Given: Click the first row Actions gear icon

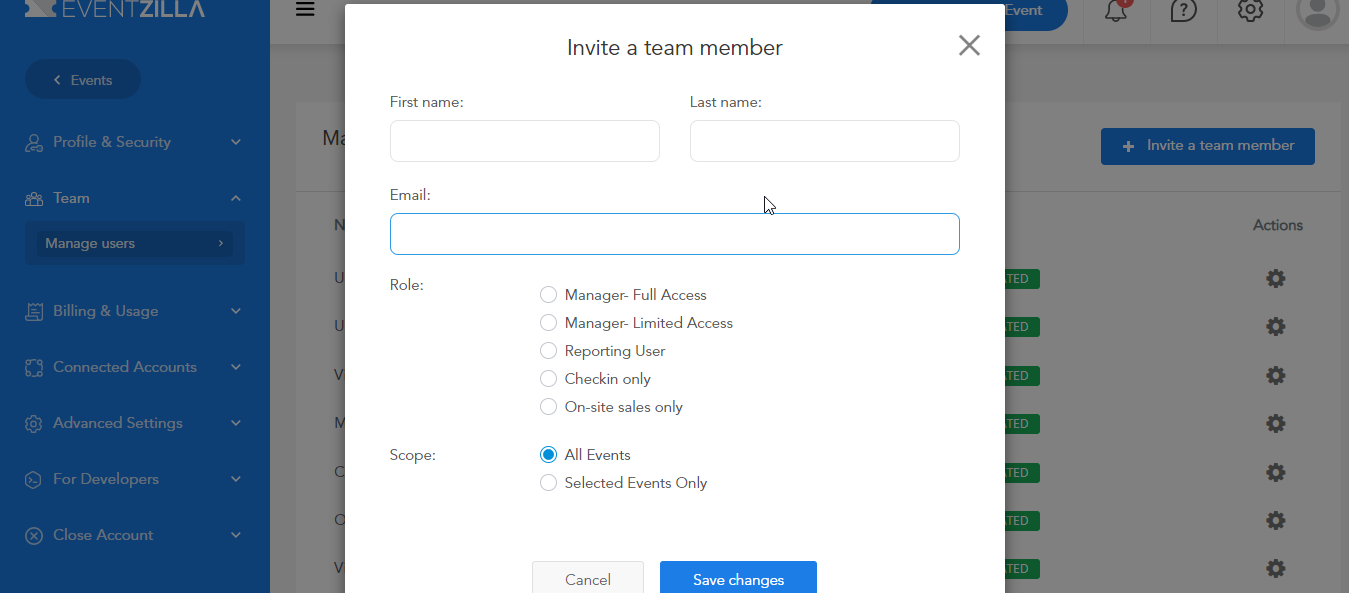Looking at the screenshot, I should pos(1275,279).
